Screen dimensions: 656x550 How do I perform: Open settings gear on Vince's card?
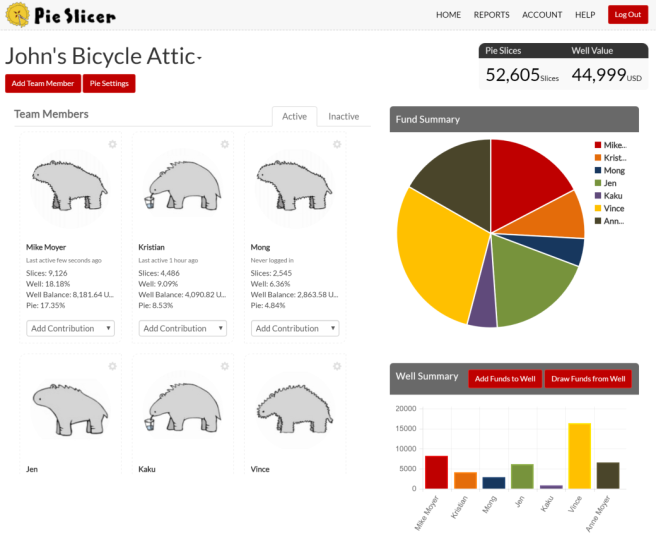336,366
